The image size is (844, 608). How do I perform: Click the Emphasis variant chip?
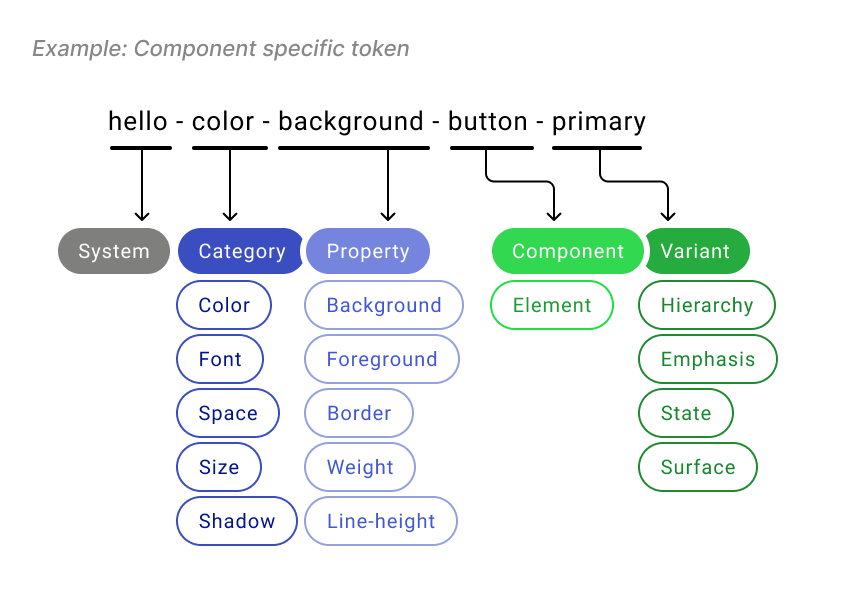(708, 359)
